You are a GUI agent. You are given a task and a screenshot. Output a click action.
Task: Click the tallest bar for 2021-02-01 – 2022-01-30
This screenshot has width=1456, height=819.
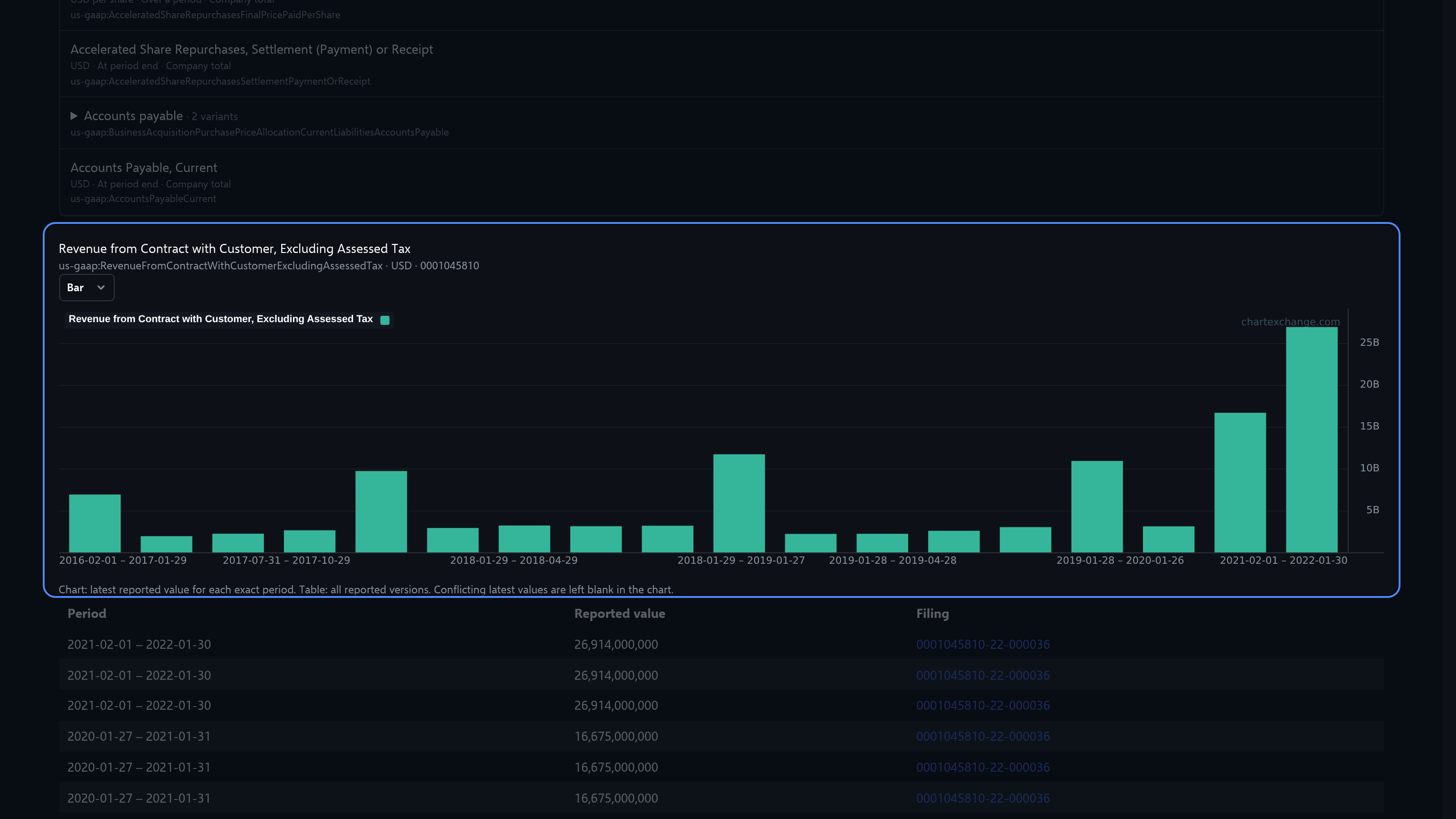[1312, 440]
